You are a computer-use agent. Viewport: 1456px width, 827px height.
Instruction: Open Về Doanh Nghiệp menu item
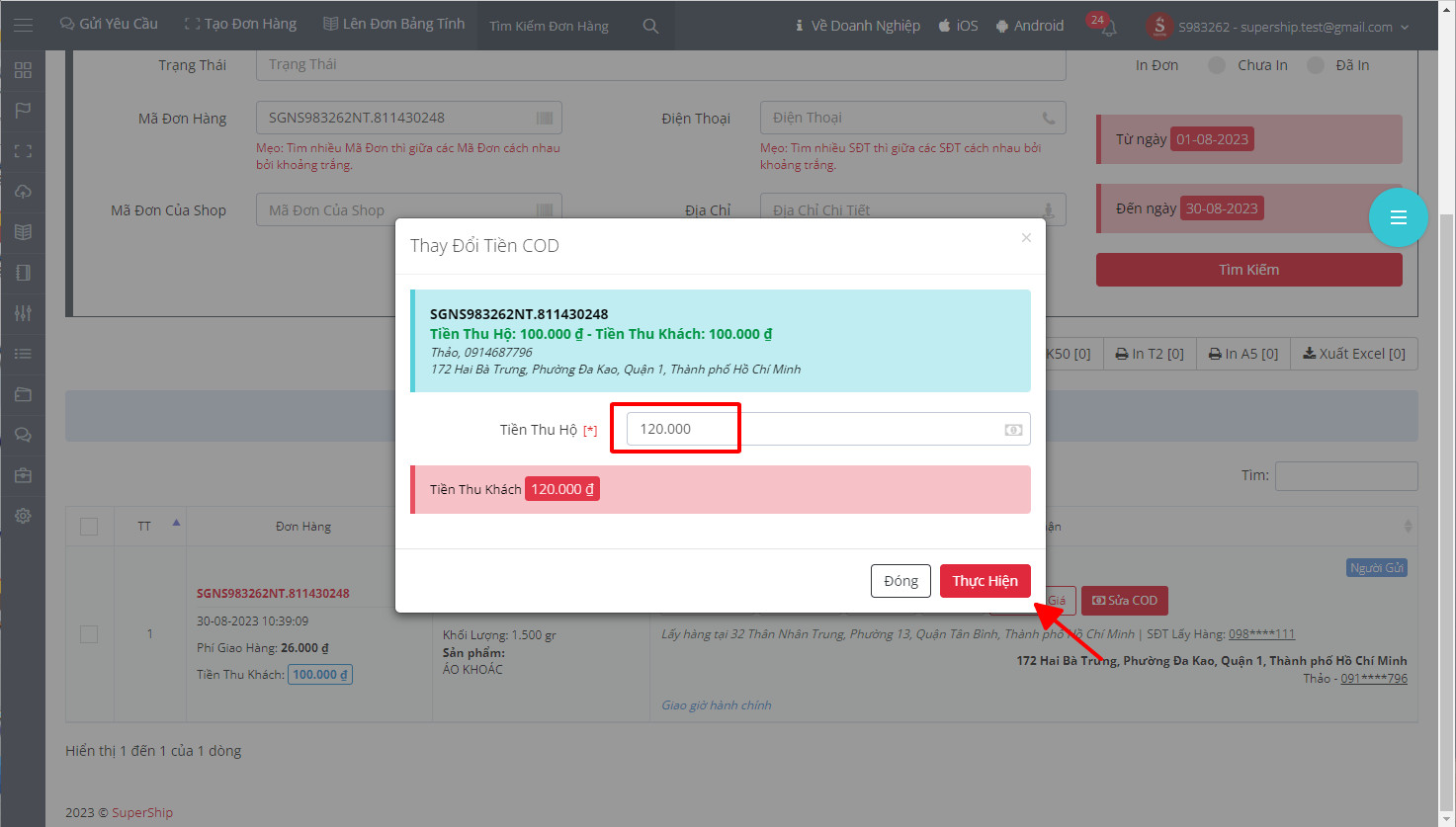click(x=857, y=26)
